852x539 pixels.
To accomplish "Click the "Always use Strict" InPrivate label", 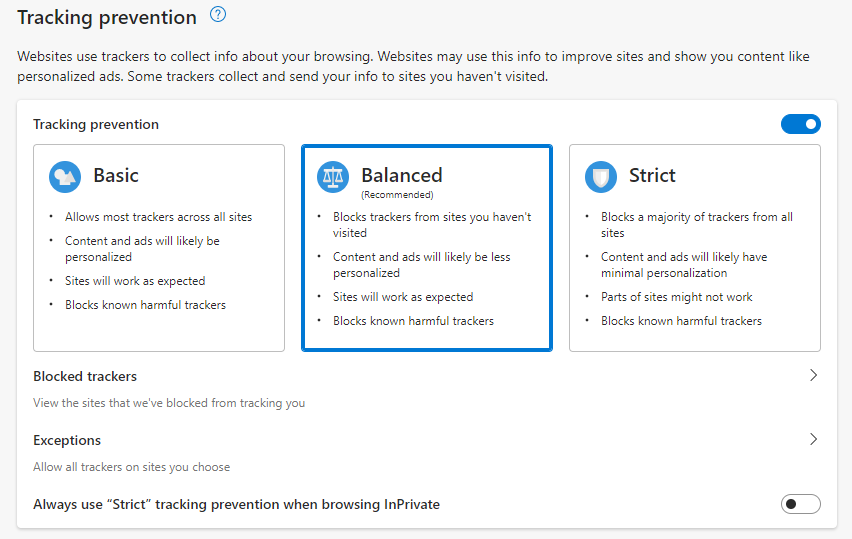I will tap(236, 504).
